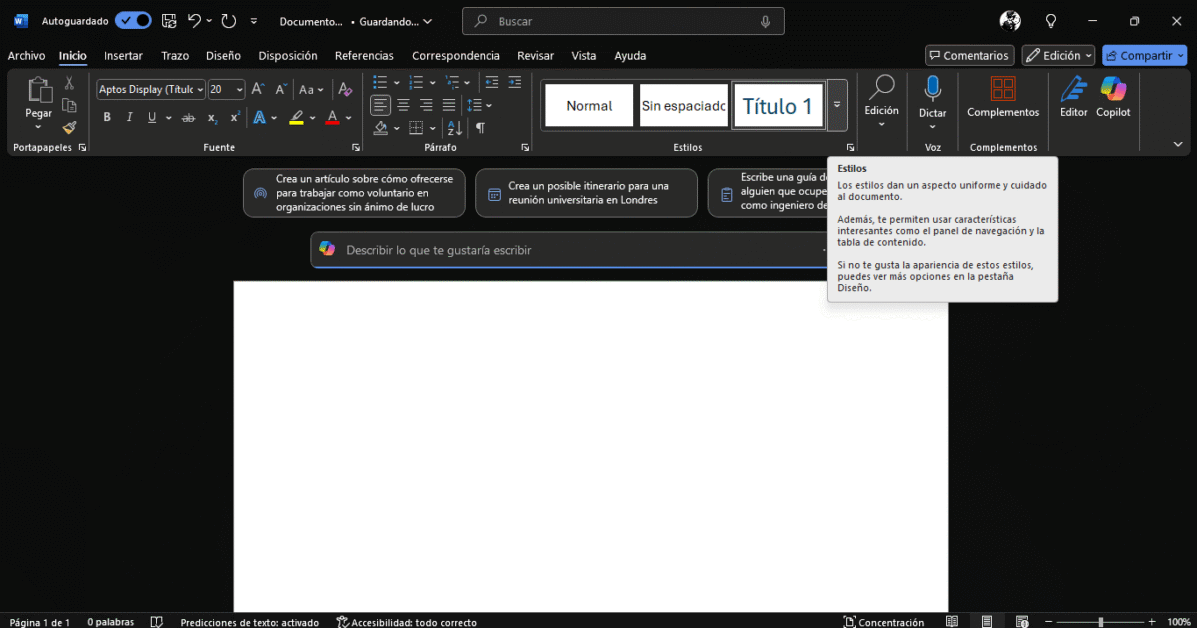Show paragraph marks with pilcrow icon

(480, 128)
